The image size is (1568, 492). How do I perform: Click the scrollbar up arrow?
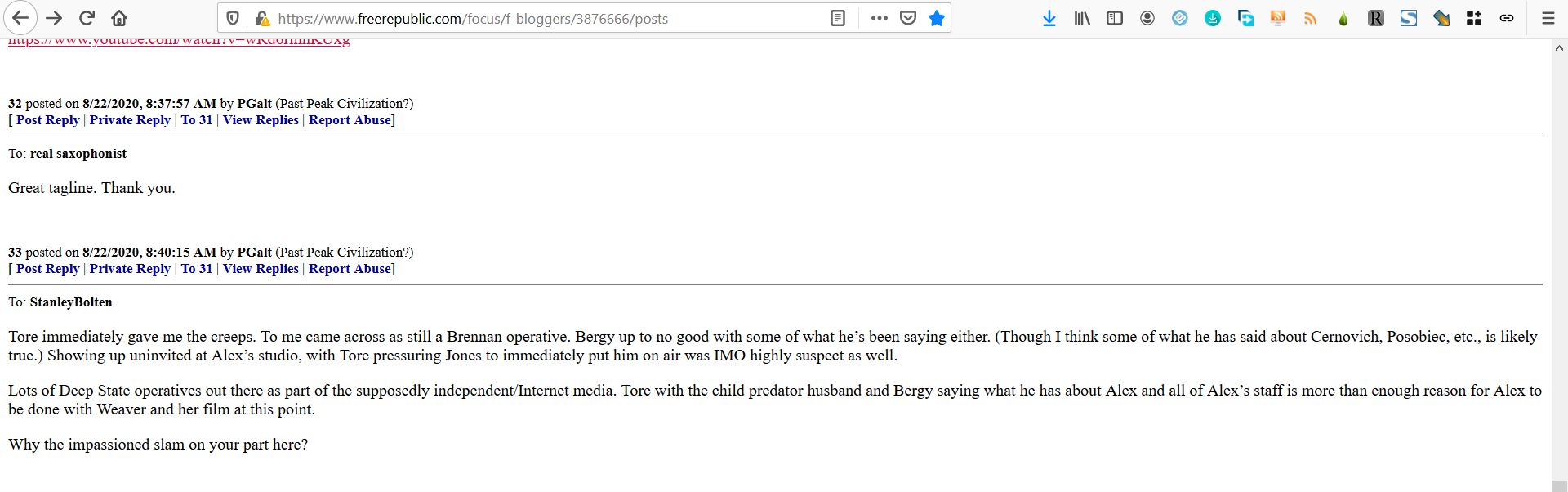click(x=1559, y=48)
